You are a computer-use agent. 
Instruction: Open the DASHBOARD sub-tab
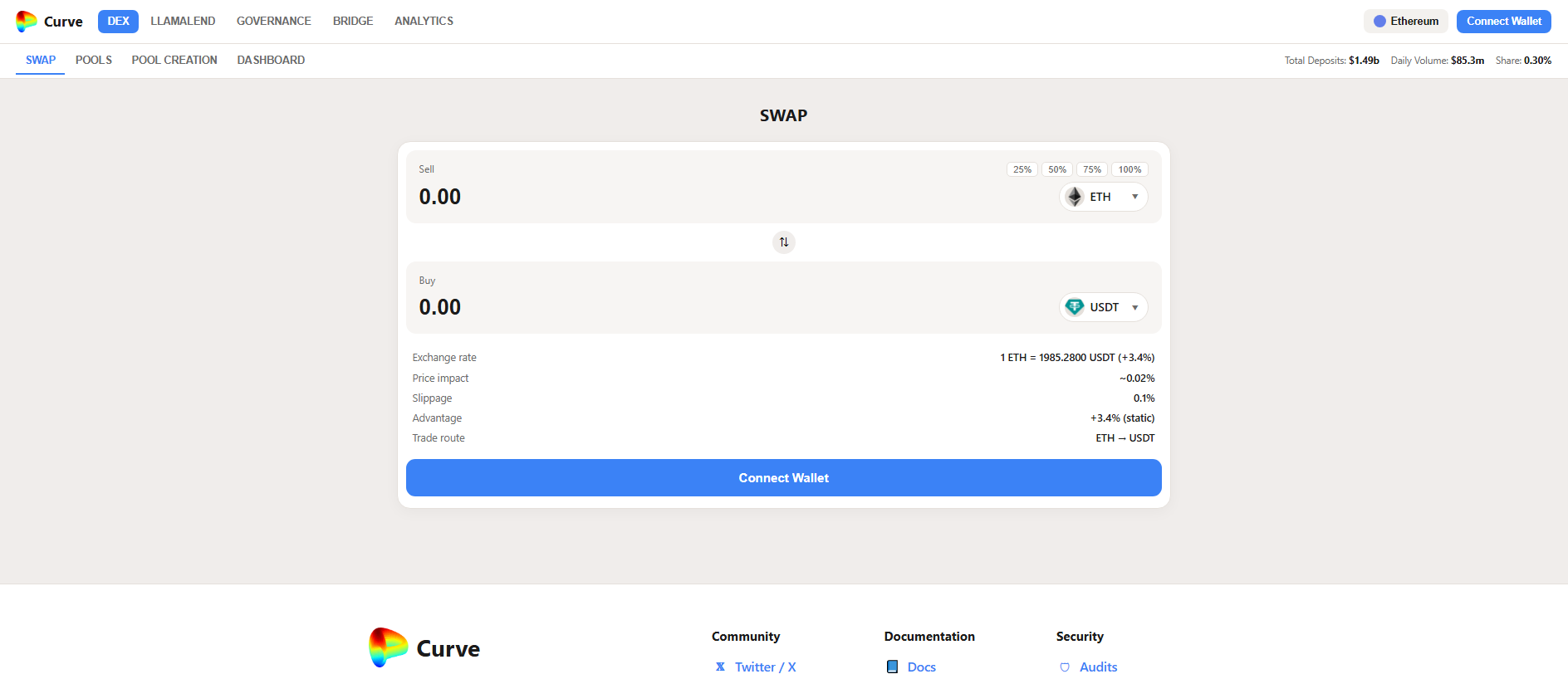pyautogui.click(x=271, y=60)
